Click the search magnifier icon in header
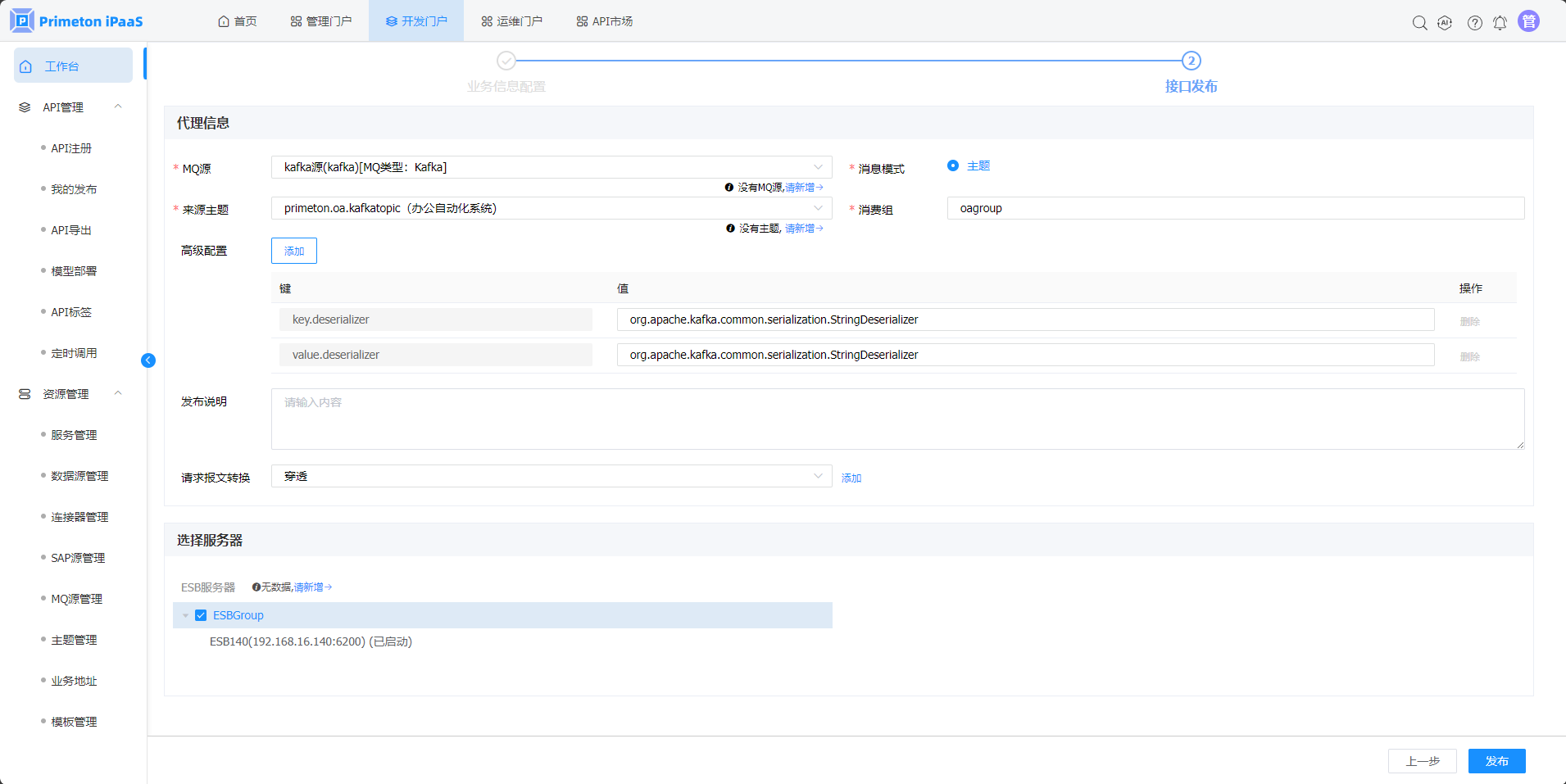1566x784 pixels. 1419,23
